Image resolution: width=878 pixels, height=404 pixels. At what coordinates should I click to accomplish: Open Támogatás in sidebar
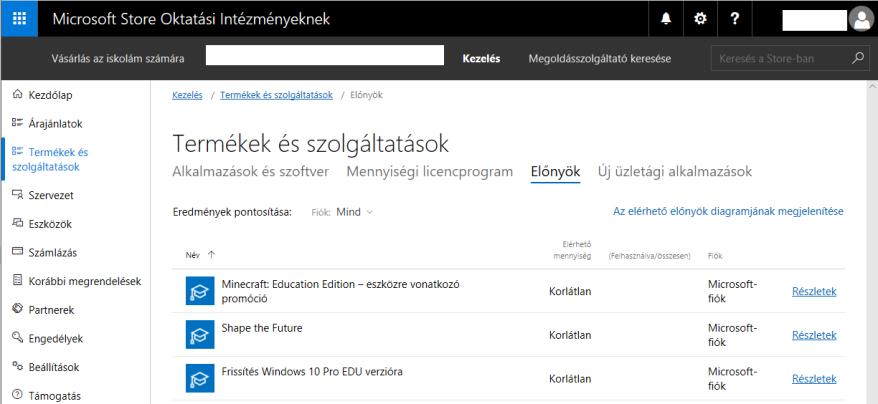click(55, 396)
